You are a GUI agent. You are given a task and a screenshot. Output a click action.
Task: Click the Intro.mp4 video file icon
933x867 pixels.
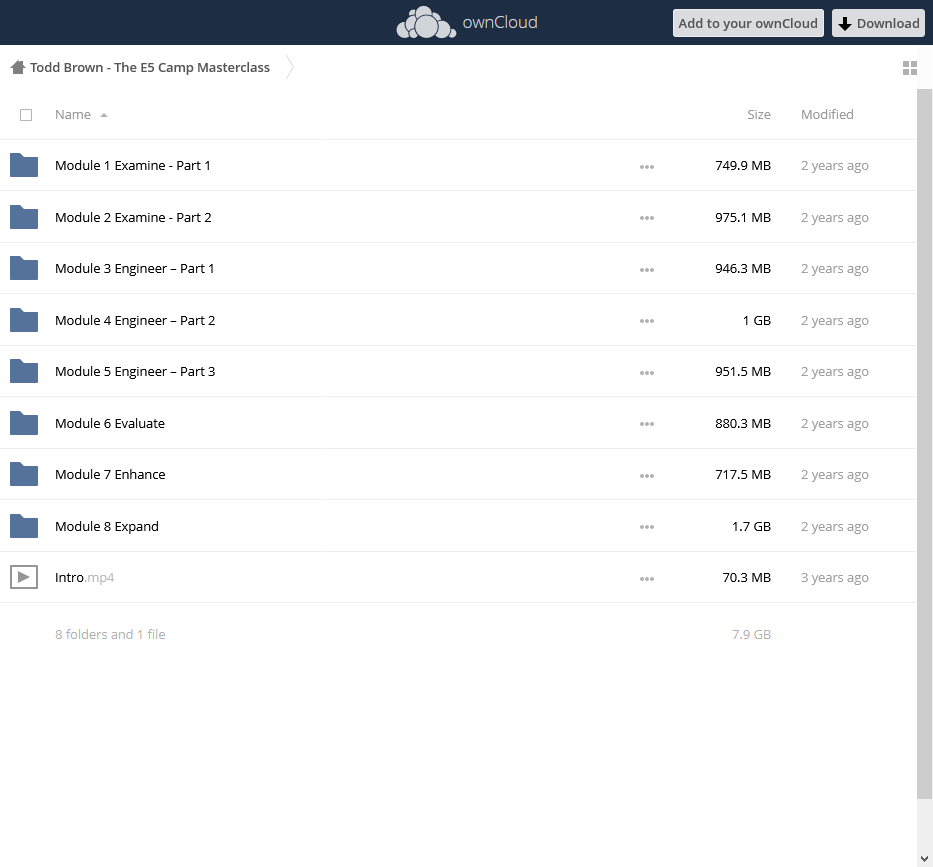click(24, 577)
